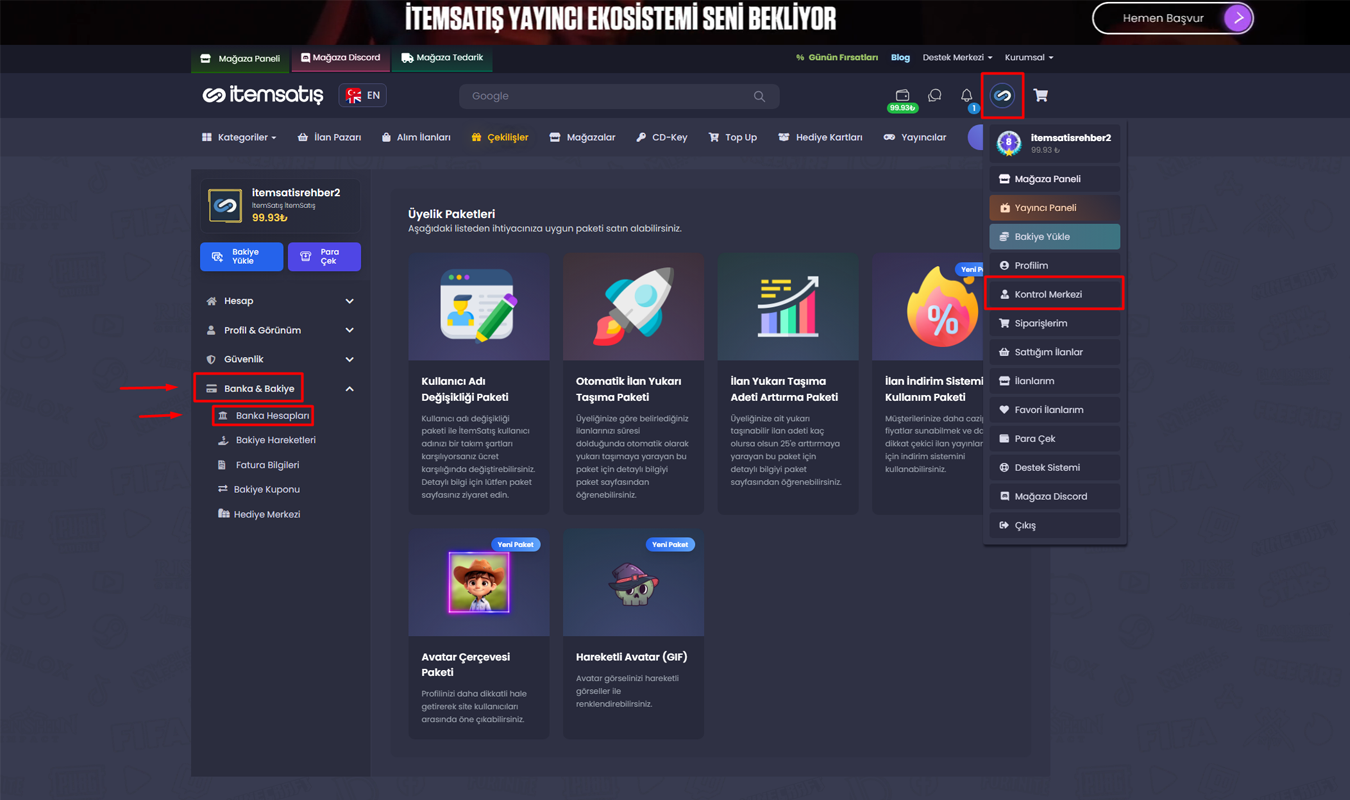Screen dimensions: 1350x800
Task: Click itemsatisrehber2 avatar in dropdown header
Action: point(1008,143)
